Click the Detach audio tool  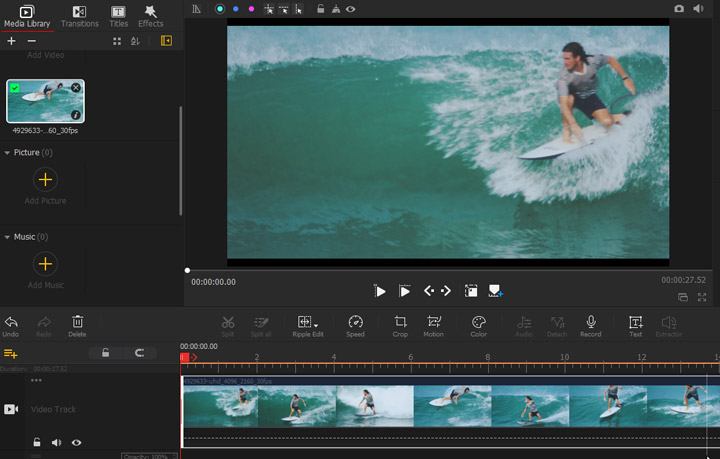[x=557, y=326]
